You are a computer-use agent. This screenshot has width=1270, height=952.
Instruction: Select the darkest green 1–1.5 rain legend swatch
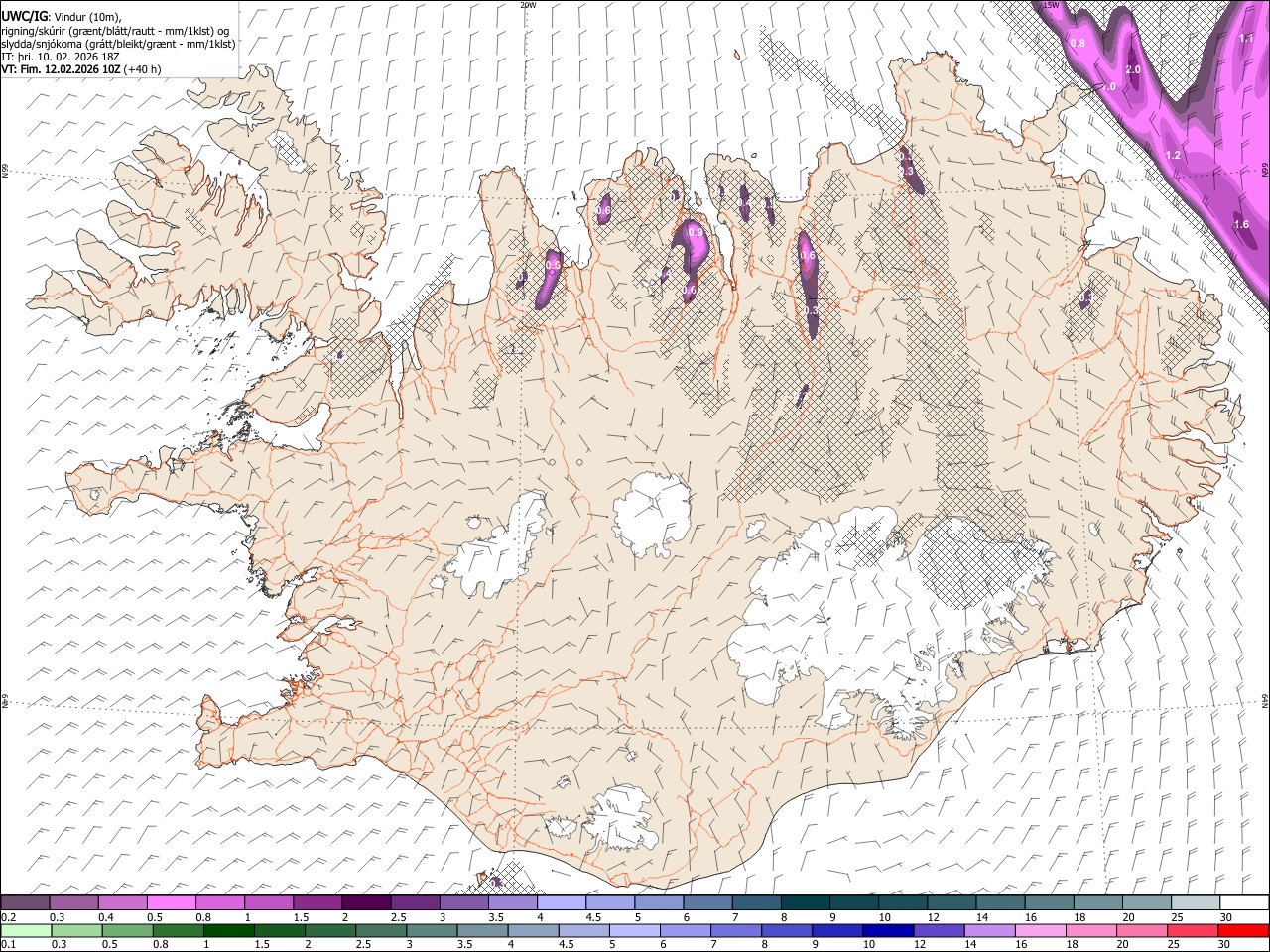[228, 930]
